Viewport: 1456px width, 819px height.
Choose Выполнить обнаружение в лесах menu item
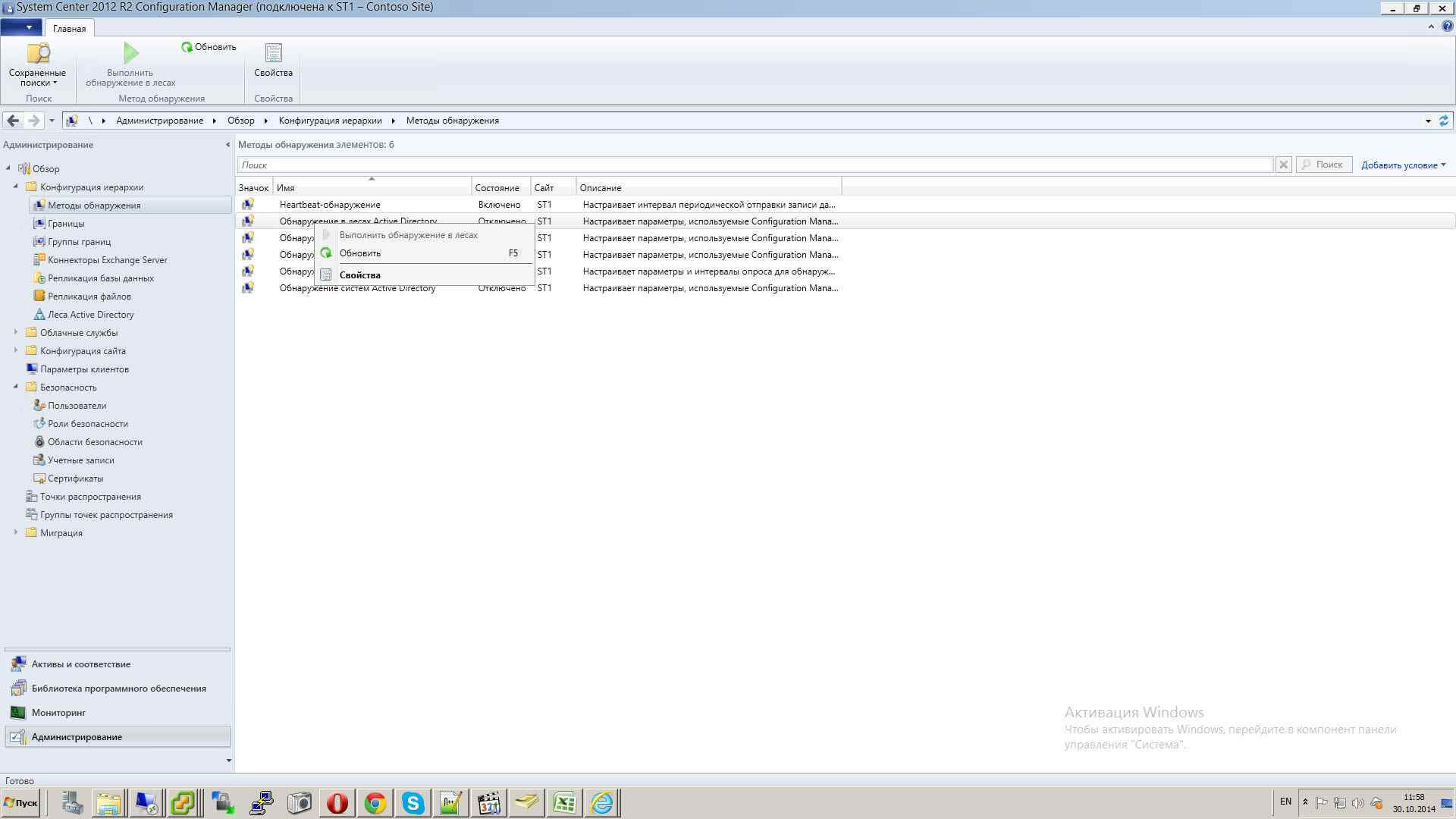pos(425,235)
